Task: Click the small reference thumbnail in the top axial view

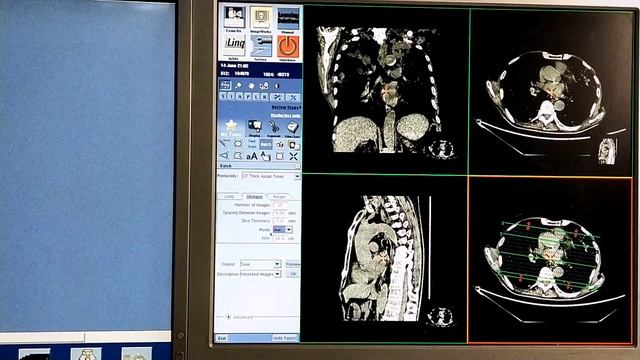Action: click(607, 151)
